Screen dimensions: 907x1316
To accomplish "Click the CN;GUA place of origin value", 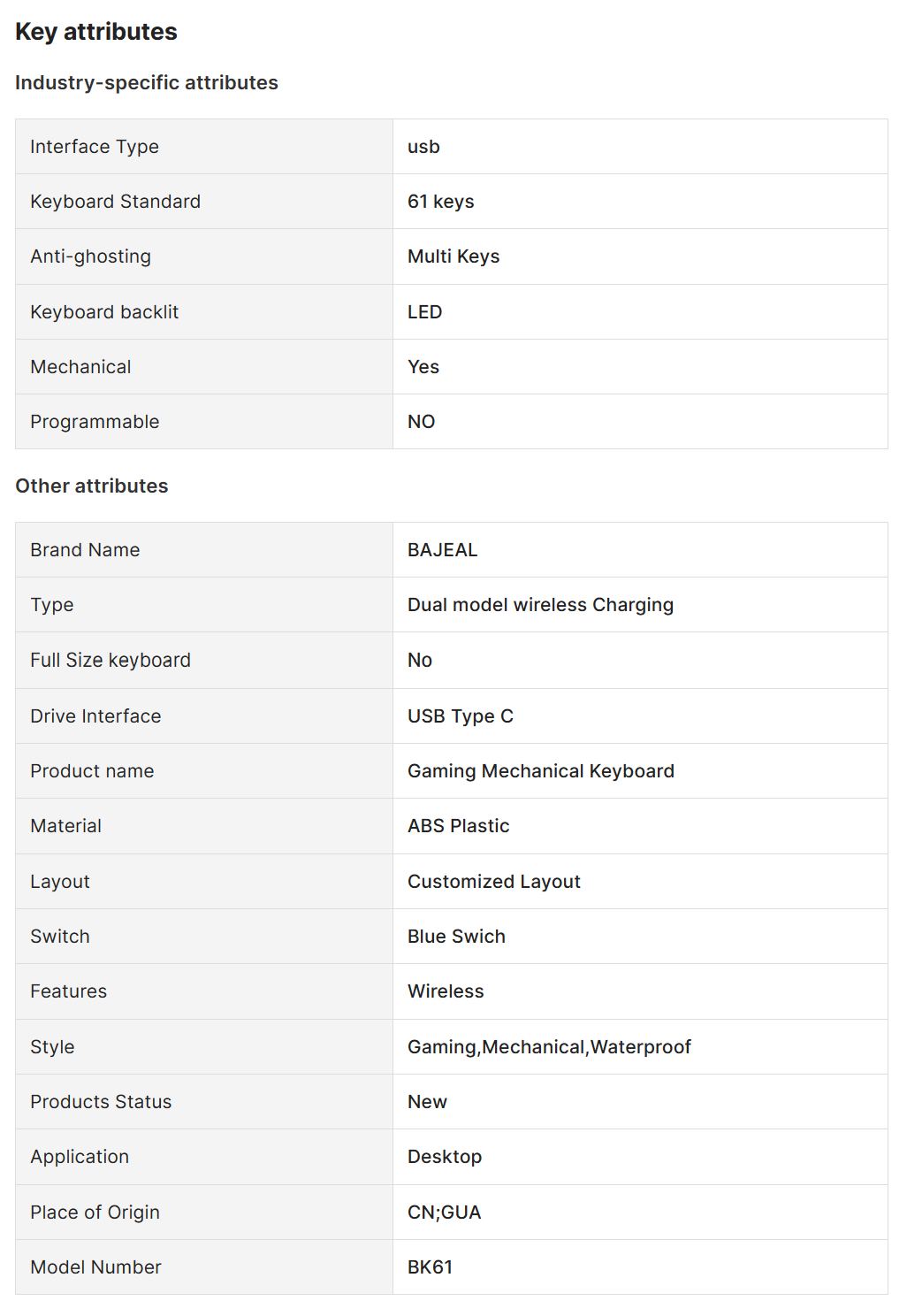I will tap(444, 1213).
